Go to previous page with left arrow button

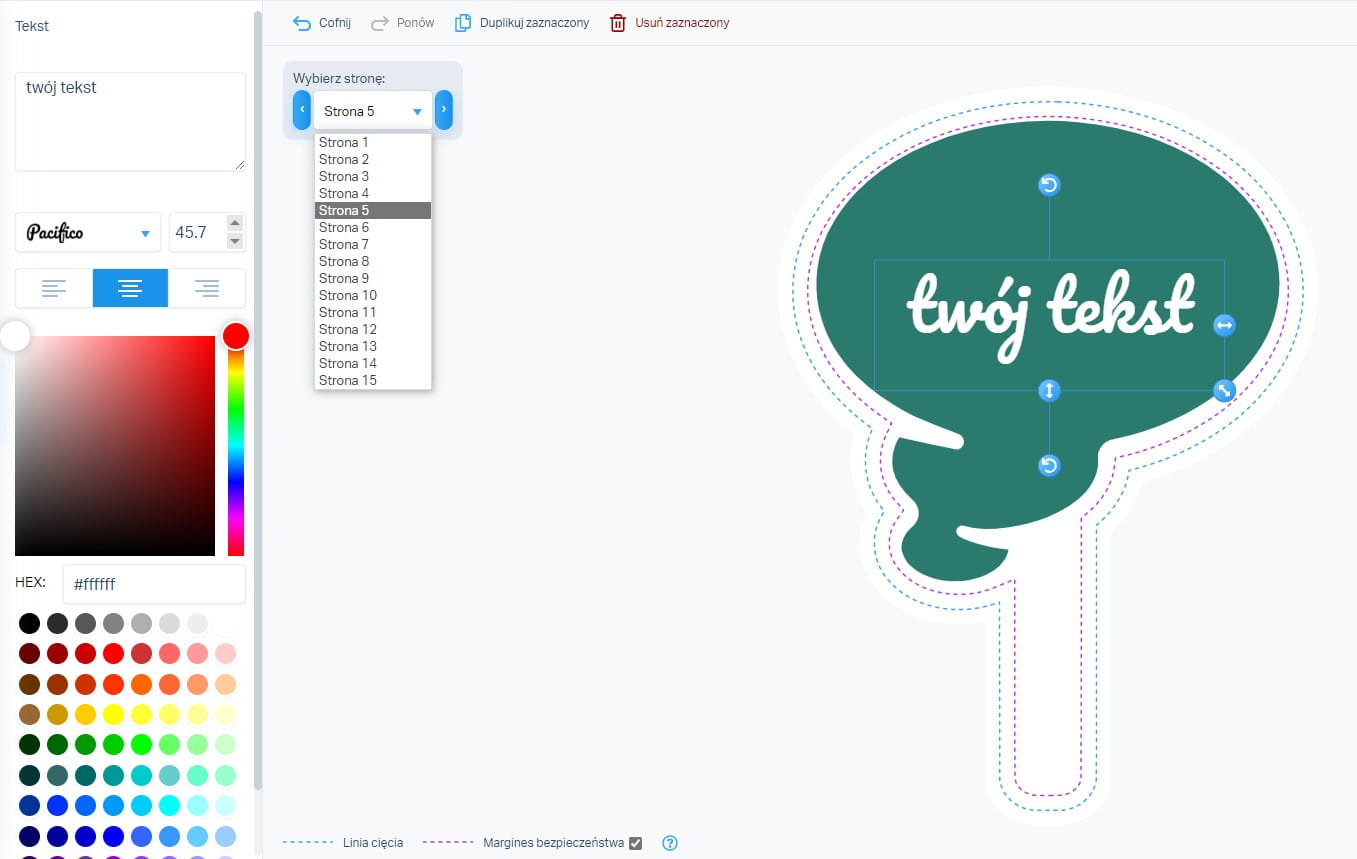pyautogui.click(x=302, y=110)
